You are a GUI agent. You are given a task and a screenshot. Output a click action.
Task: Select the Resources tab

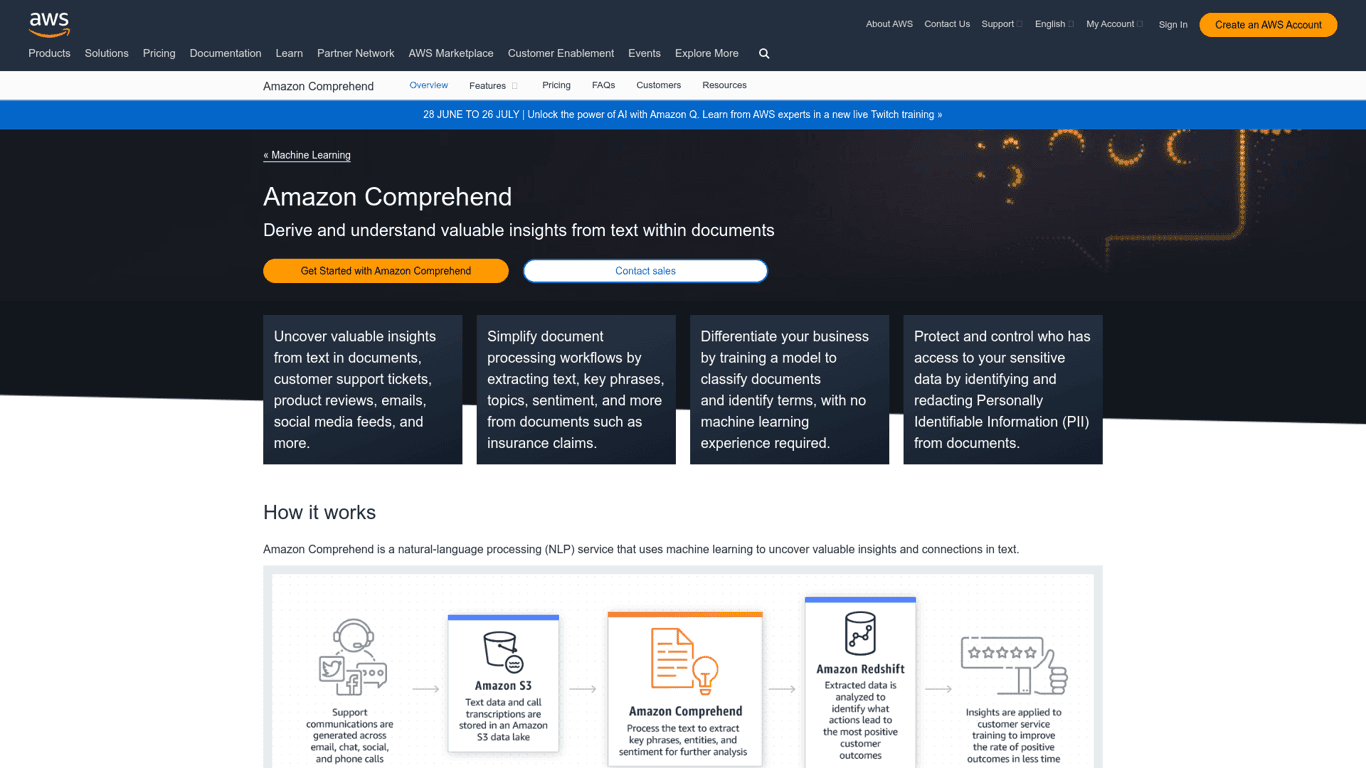724,85
